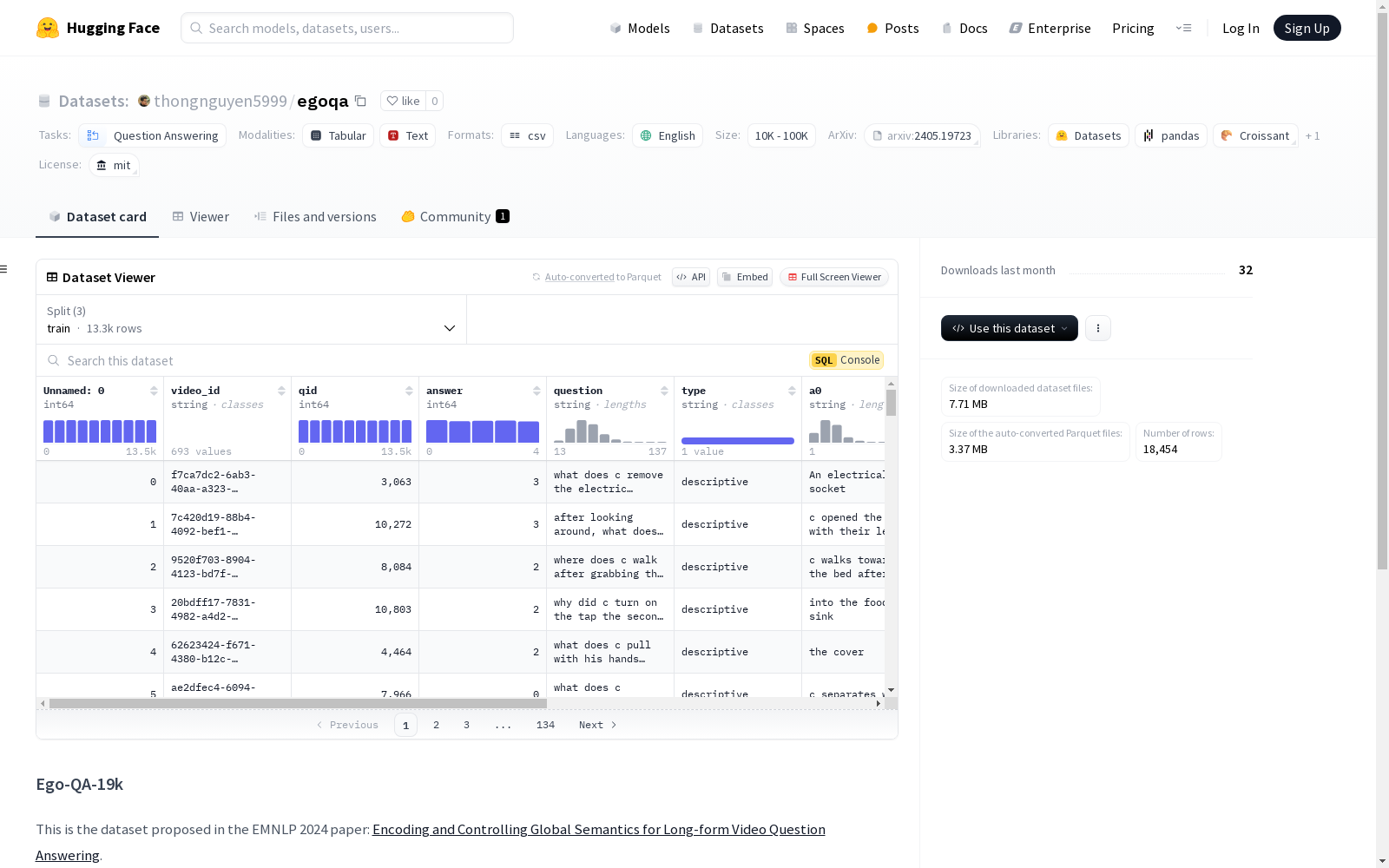Click the Unnamed: 0 column histogram

(x=100, y=431)
